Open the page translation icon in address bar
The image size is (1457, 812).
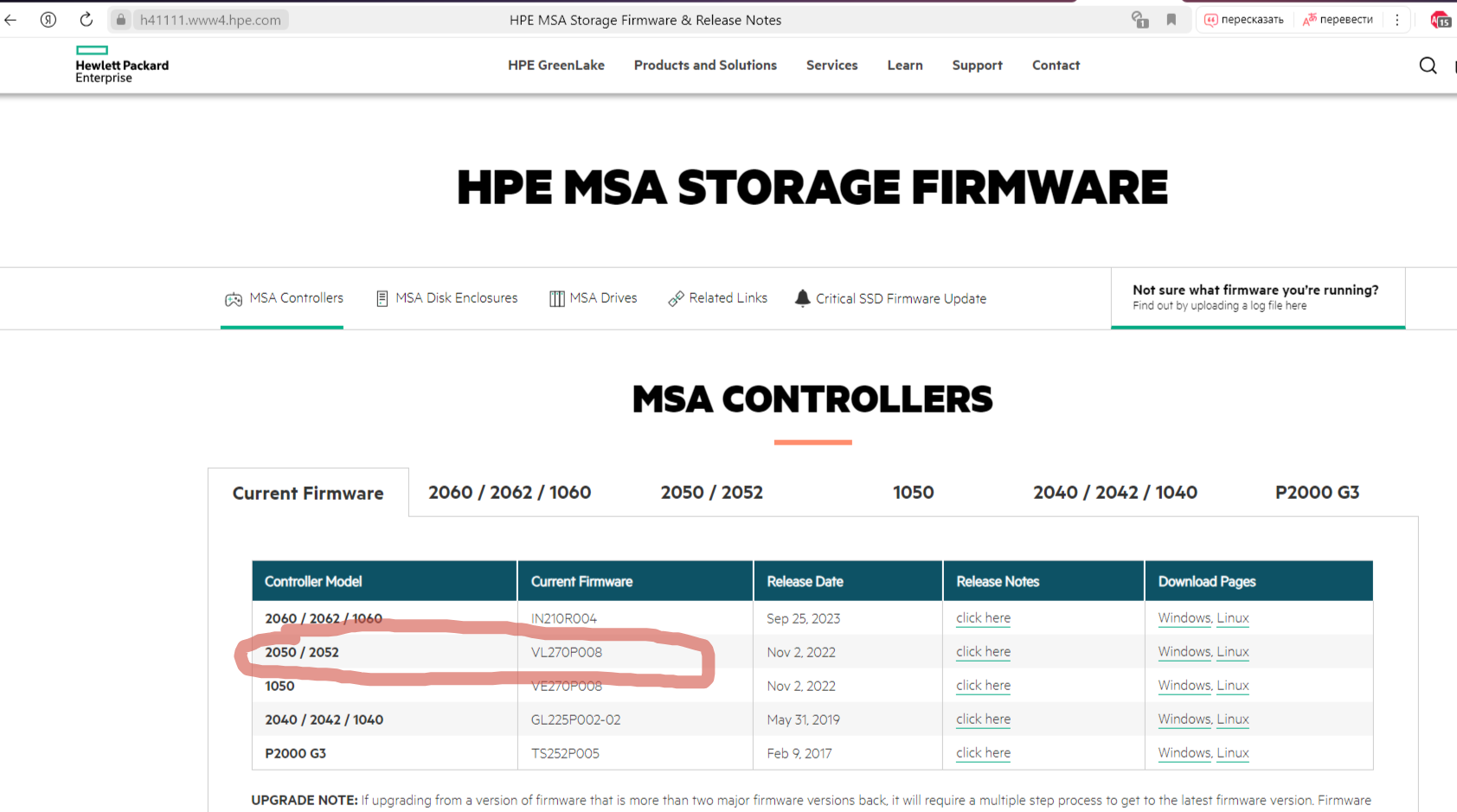(x=1140, y=20)
